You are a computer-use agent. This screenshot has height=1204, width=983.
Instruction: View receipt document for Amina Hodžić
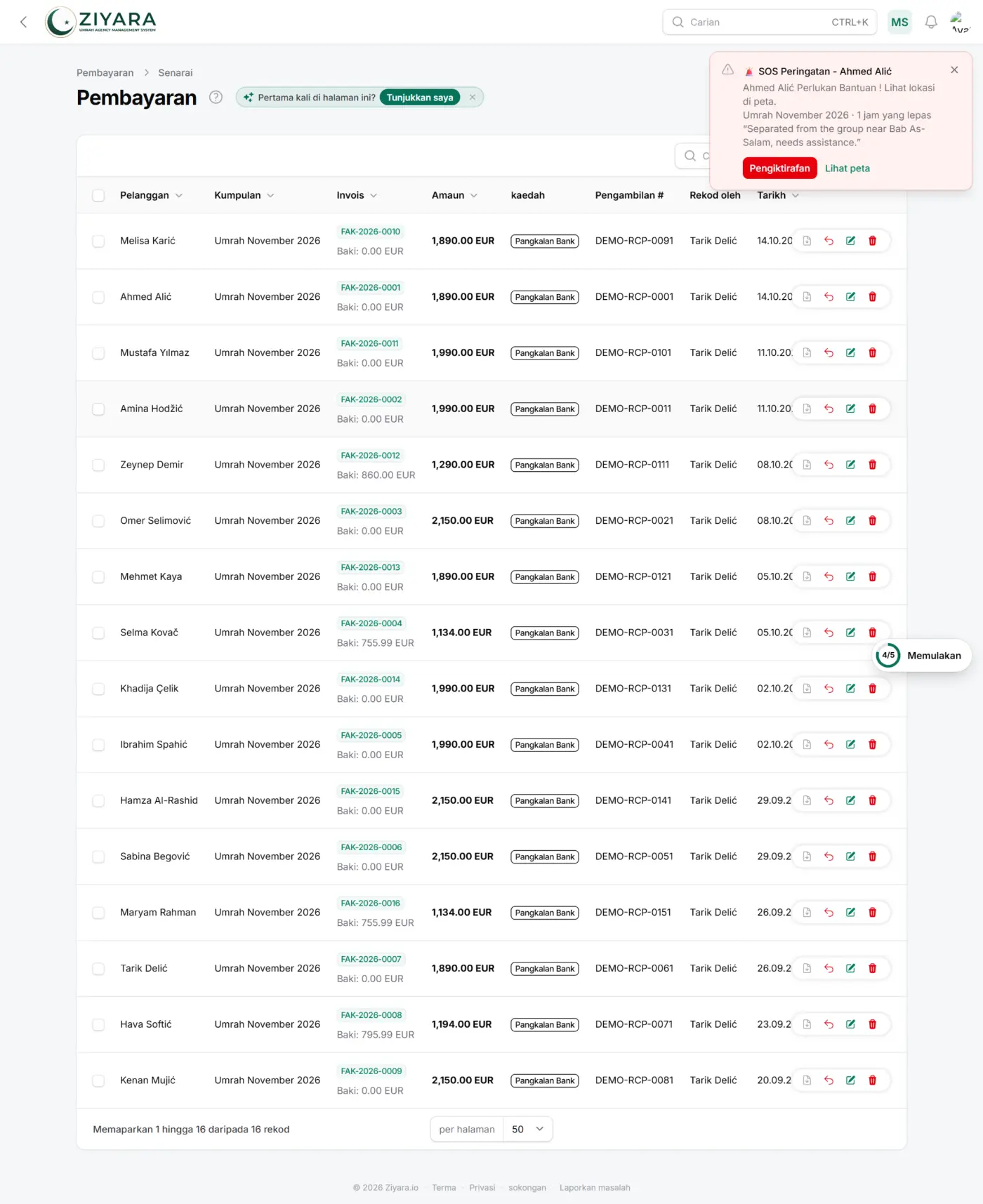point(807,409)
